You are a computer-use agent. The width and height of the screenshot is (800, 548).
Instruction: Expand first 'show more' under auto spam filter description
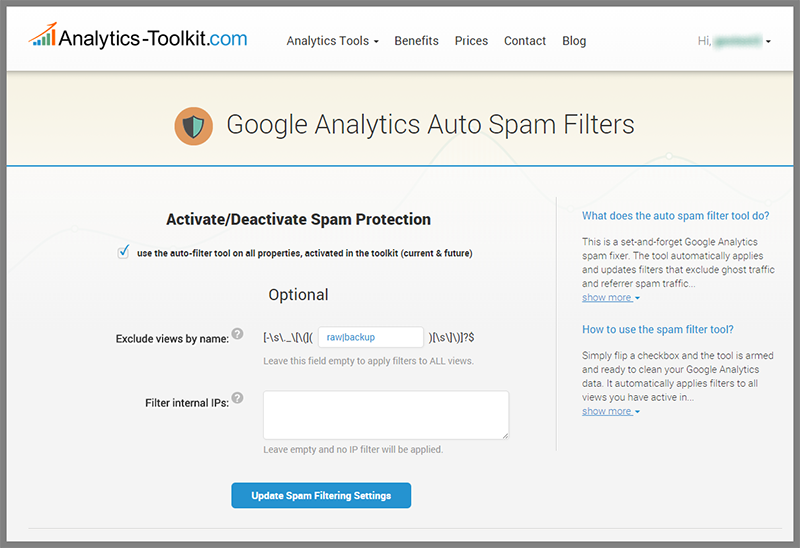(x=610, y=297)
